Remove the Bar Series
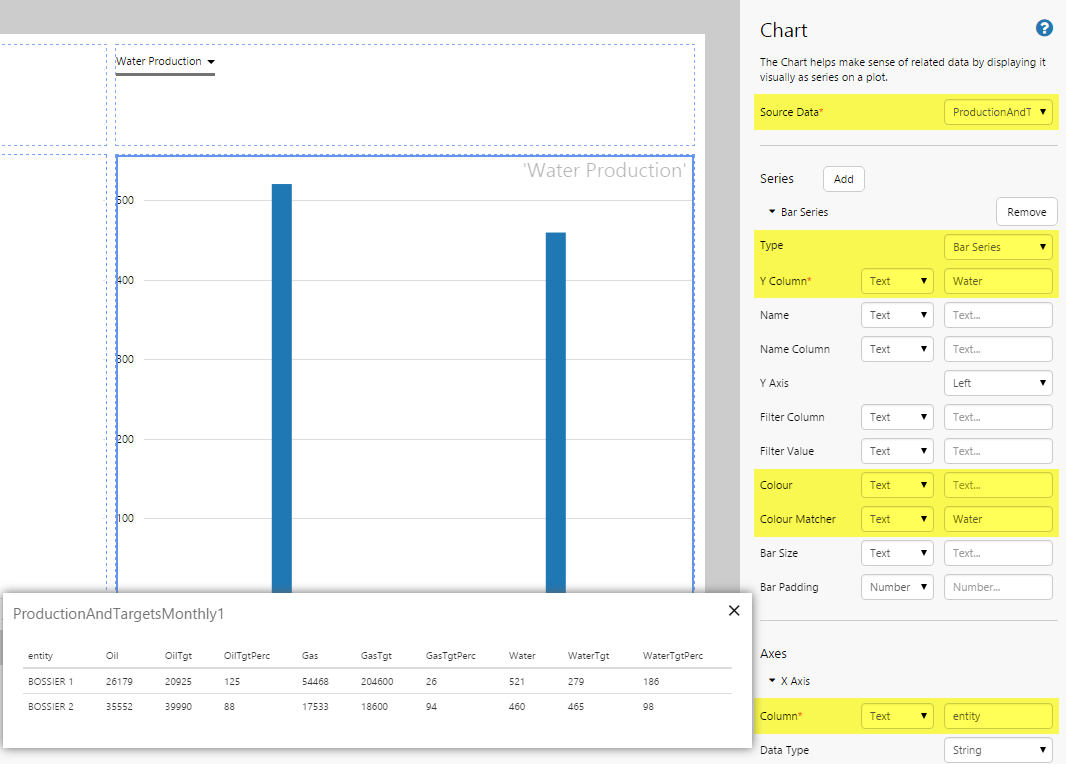 tap(1026, 212)
